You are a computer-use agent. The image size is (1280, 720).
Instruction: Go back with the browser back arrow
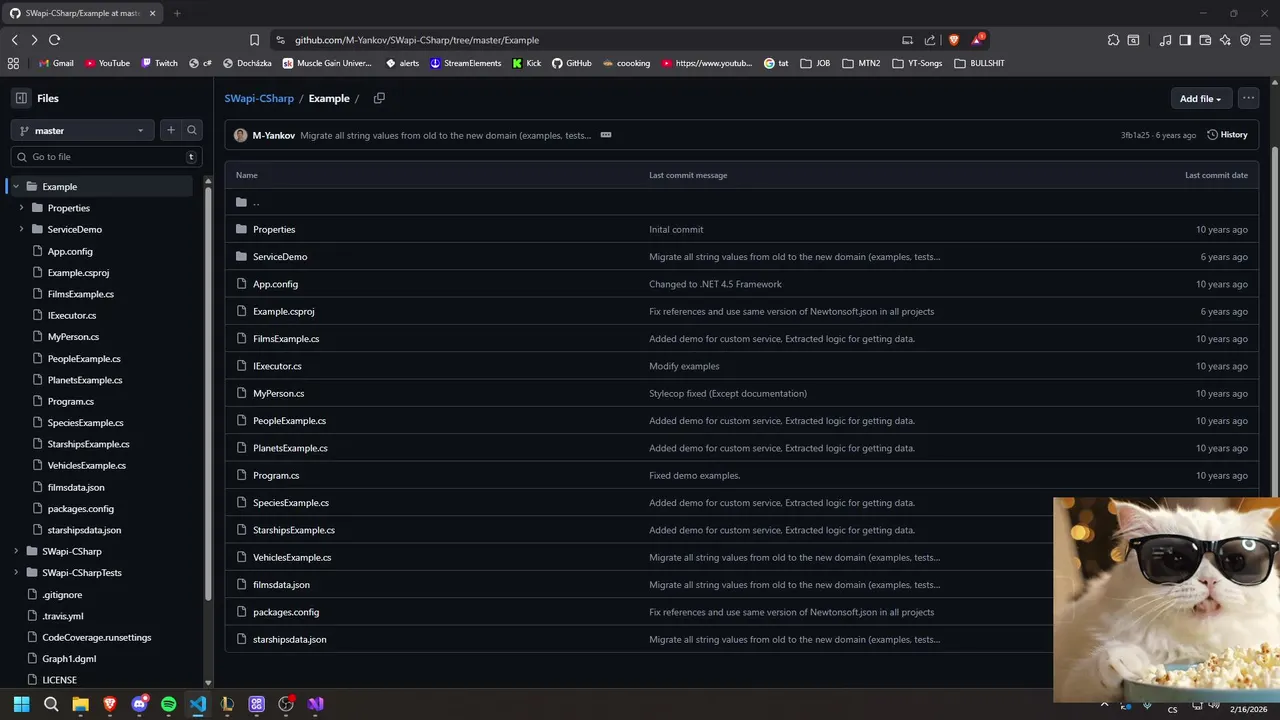14,40
